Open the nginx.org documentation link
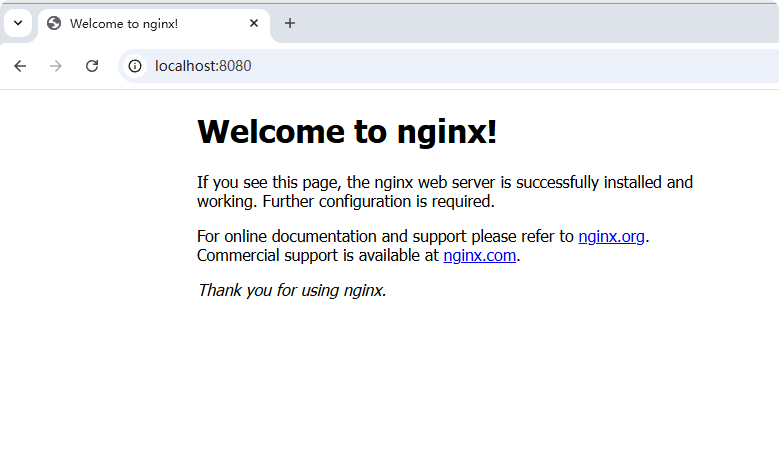Viewport: 779px width, 466px height. (x=611, y=236)
